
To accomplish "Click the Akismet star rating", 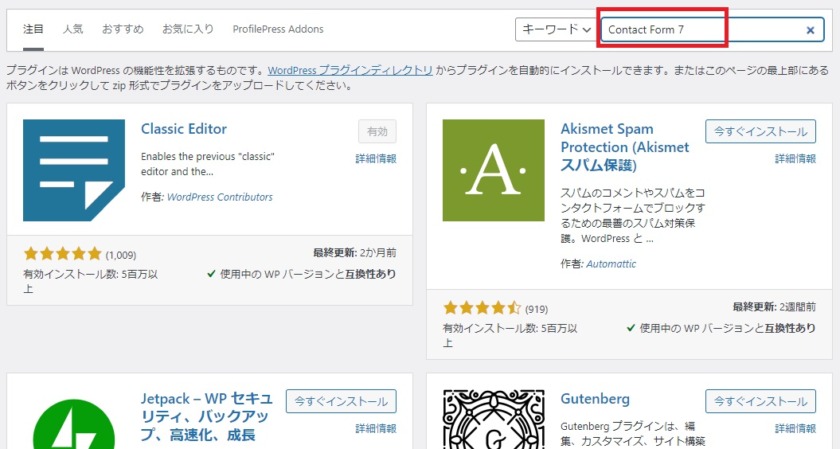I will (482, 308).
